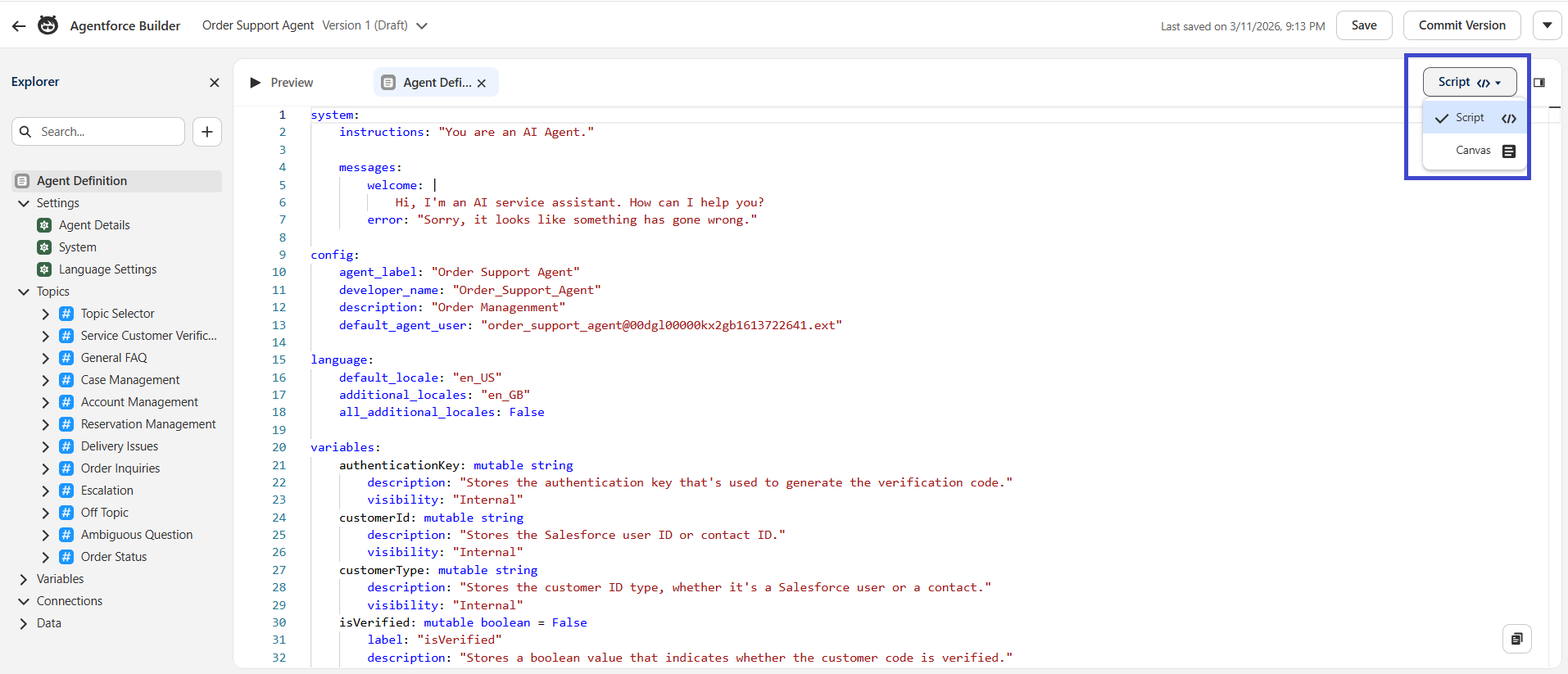Select the General FAQ topic
Image resolution: width=1568 pixels, height=674 pixels.
[114, 358]
